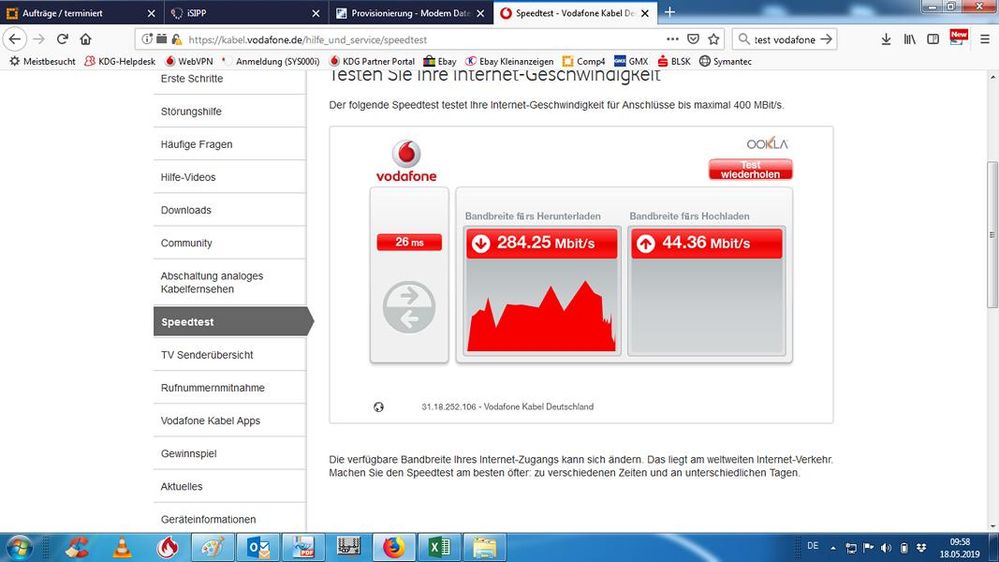
Task: Open the Library bookmarks icon
Action: (x=910, y=39)
